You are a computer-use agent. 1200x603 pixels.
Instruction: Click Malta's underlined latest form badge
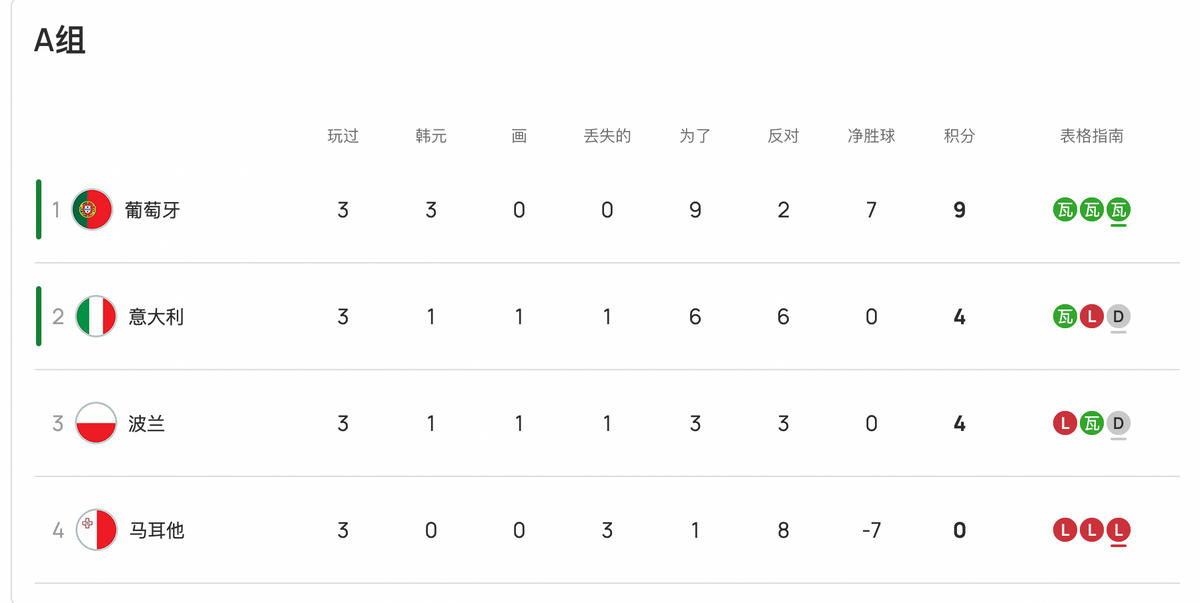pyautogui.click(x=1119, y=530)
